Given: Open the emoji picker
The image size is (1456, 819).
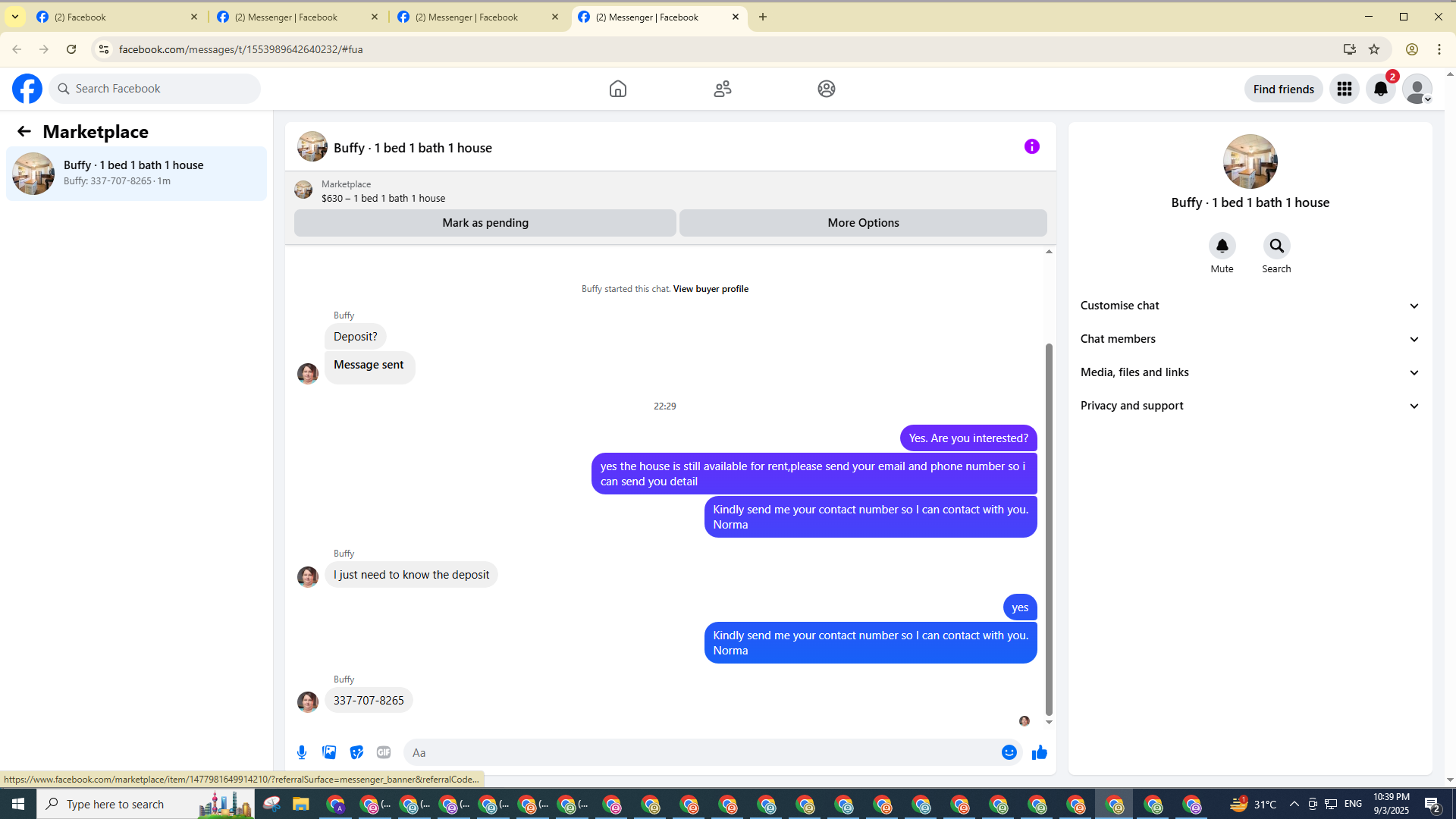Looking at the screenshot, I should (1009, 752).
